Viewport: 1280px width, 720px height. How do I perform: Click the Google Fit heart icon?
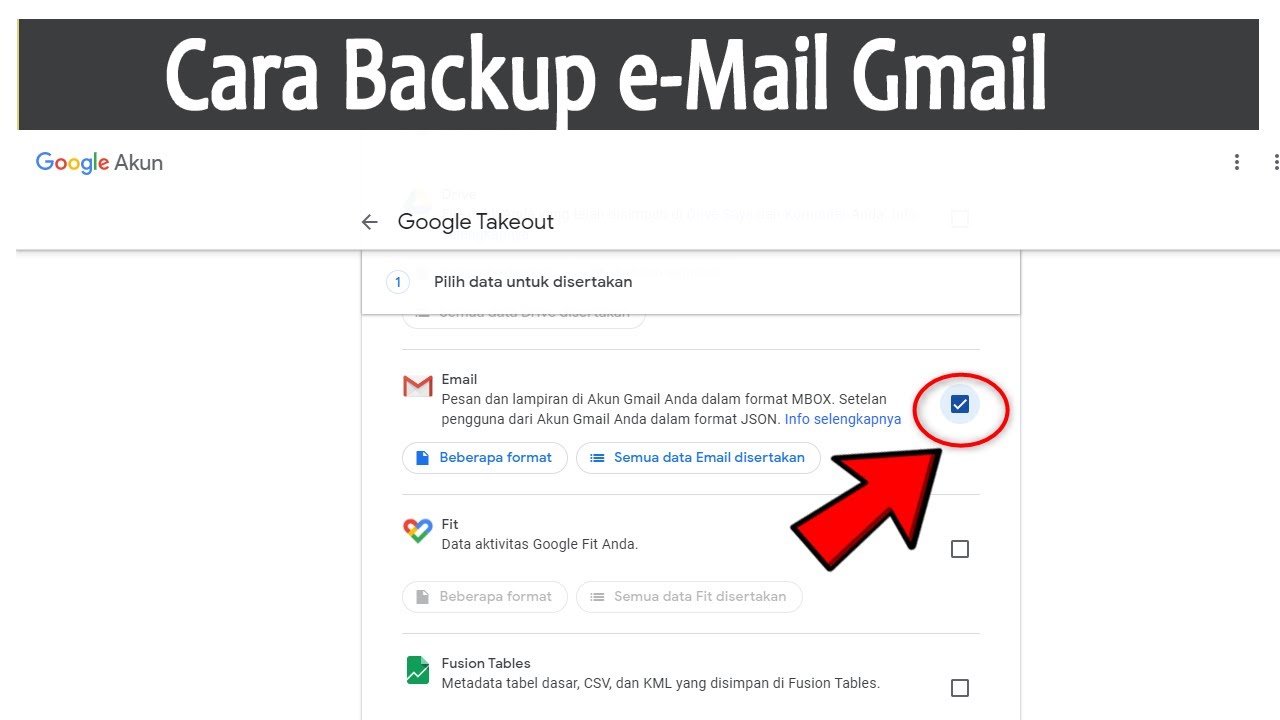tap(417, 531)
